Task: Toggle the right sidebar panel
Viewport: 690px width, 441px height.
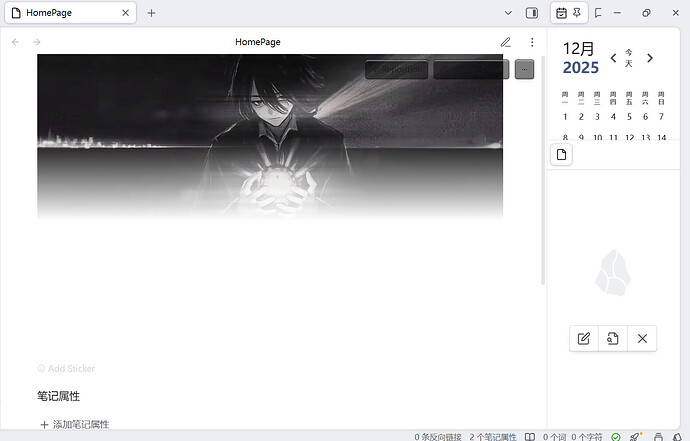Action: 531,13
